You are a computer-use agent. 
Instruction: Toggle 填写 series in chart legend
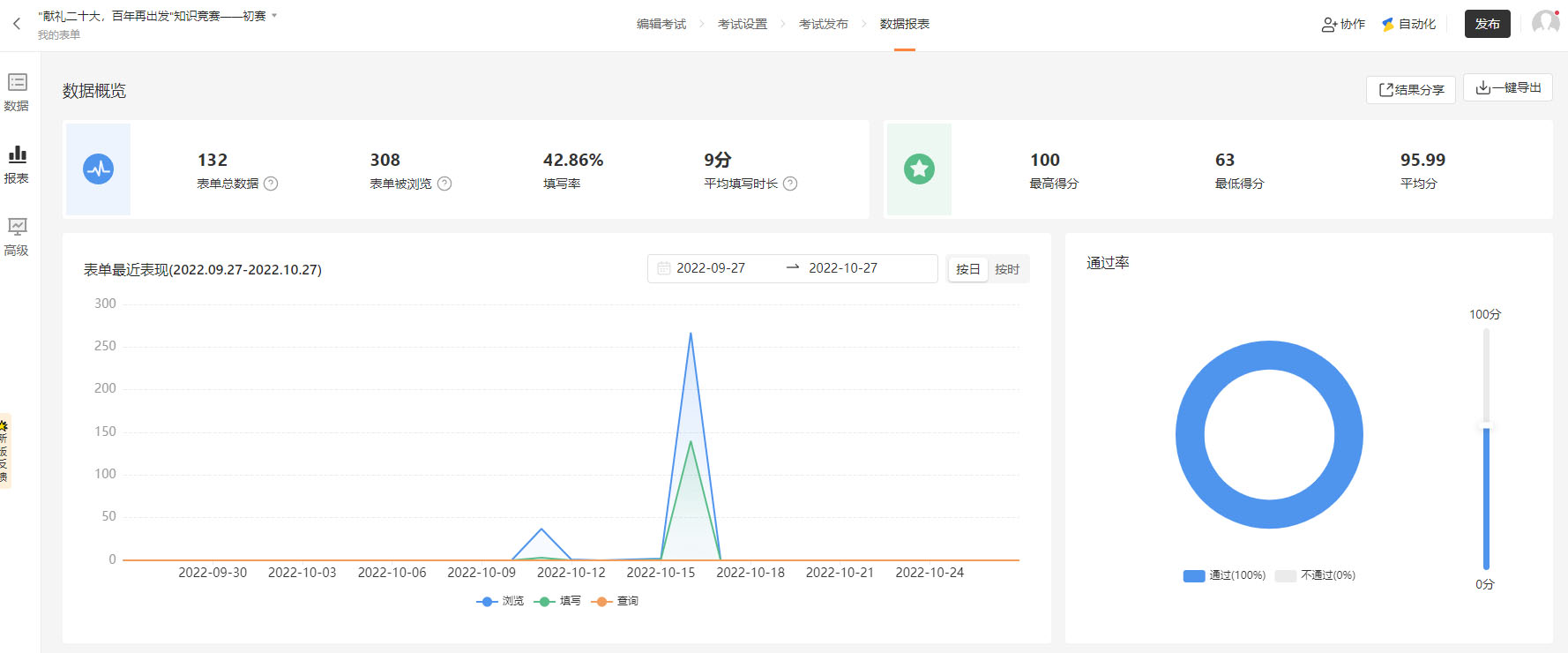pyautogui.click(x=558, y=601)
